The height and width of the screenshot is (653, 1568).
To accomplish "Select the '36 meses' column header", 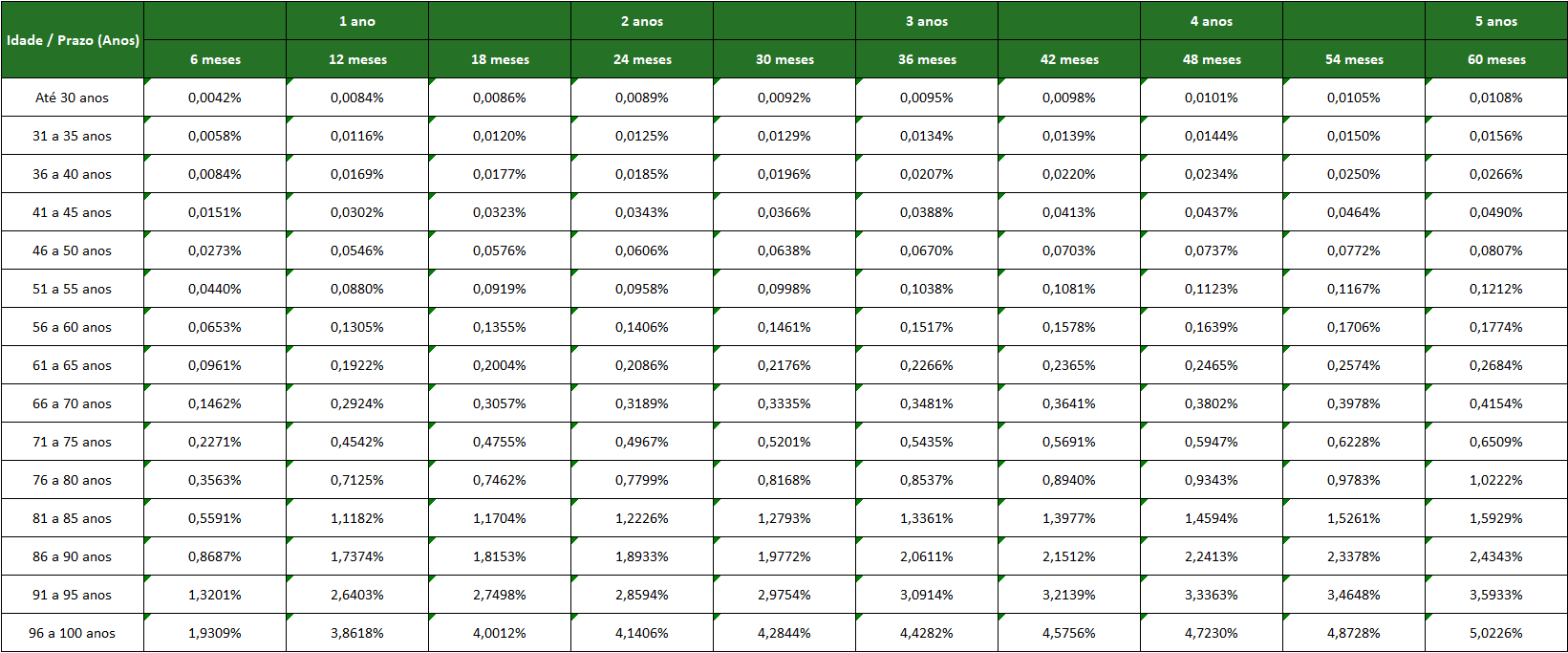I will pos(927,59).
